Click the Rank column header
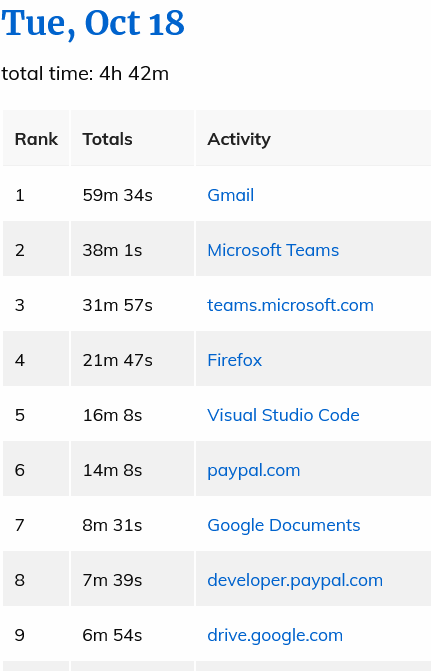The height and width of the screenshot is (671, 431). click(36, 139)
